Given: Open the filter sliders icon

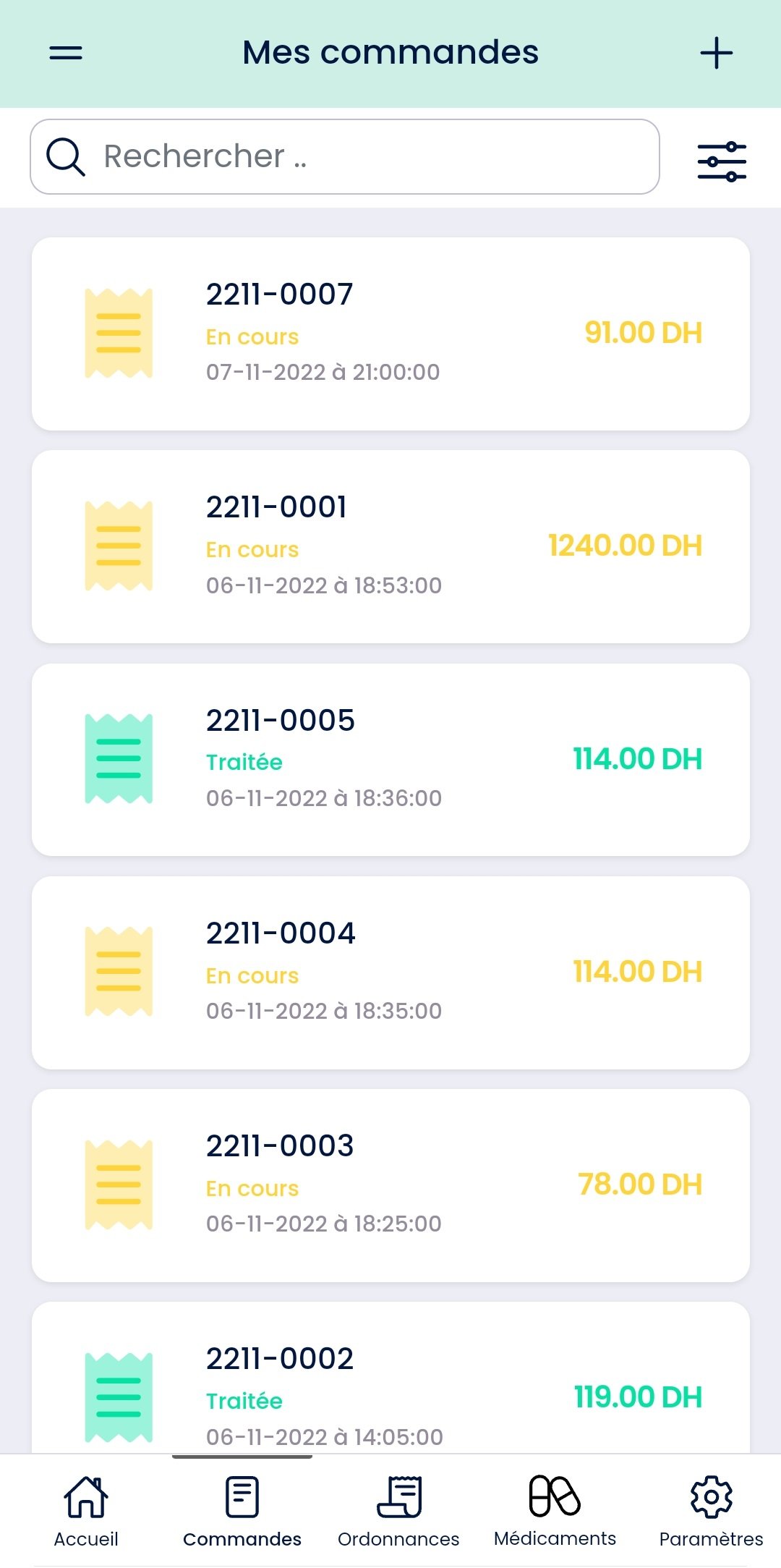Looking at the screenshot, I should [721, 161].
